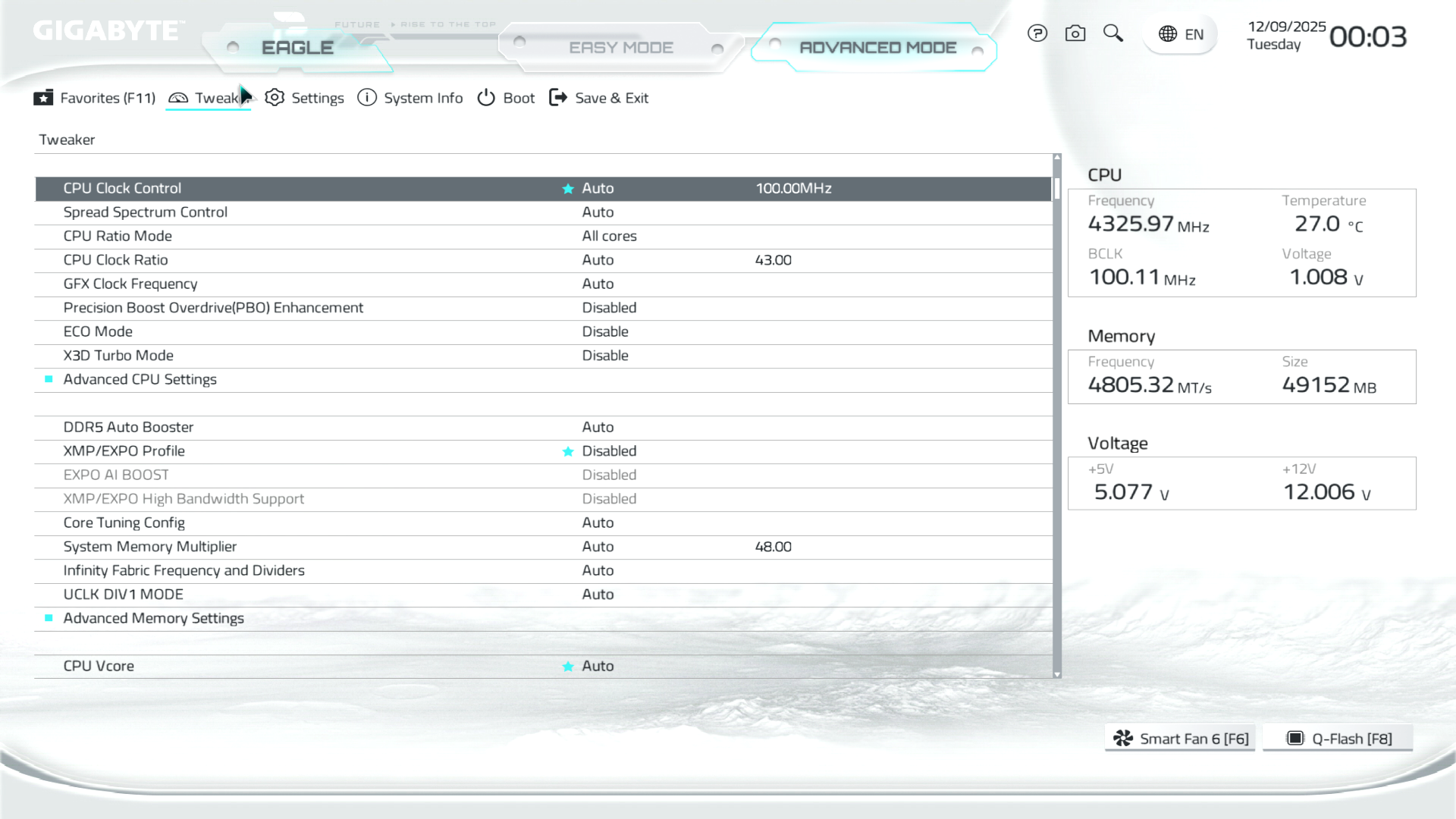This screenshot has width=1456, height=819.
Task: Click the language globe icon
Action: pyautogui.click(x=1168, y=34)
